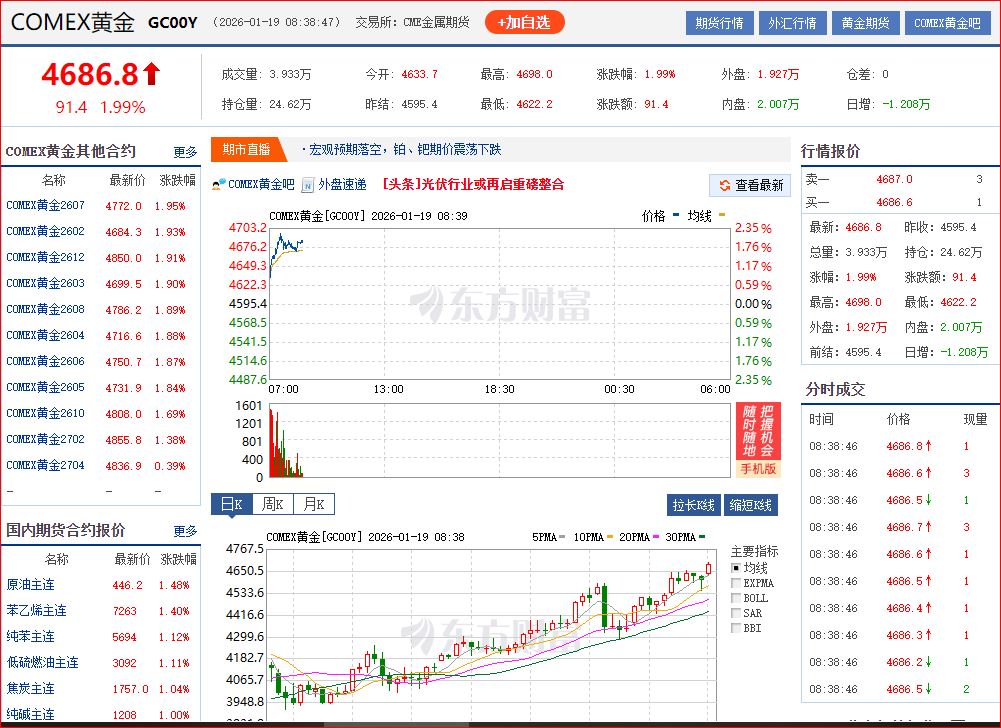This screenshot has height=728, width=1001.
Task: Enable the BOLL indicator checkbox
Action: pyautogui.click(x=735, y=598)
